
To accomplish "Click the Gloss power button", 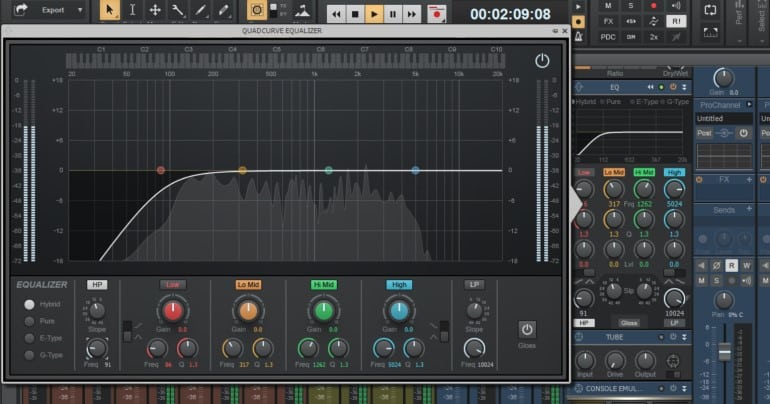I will click(526, 328).
